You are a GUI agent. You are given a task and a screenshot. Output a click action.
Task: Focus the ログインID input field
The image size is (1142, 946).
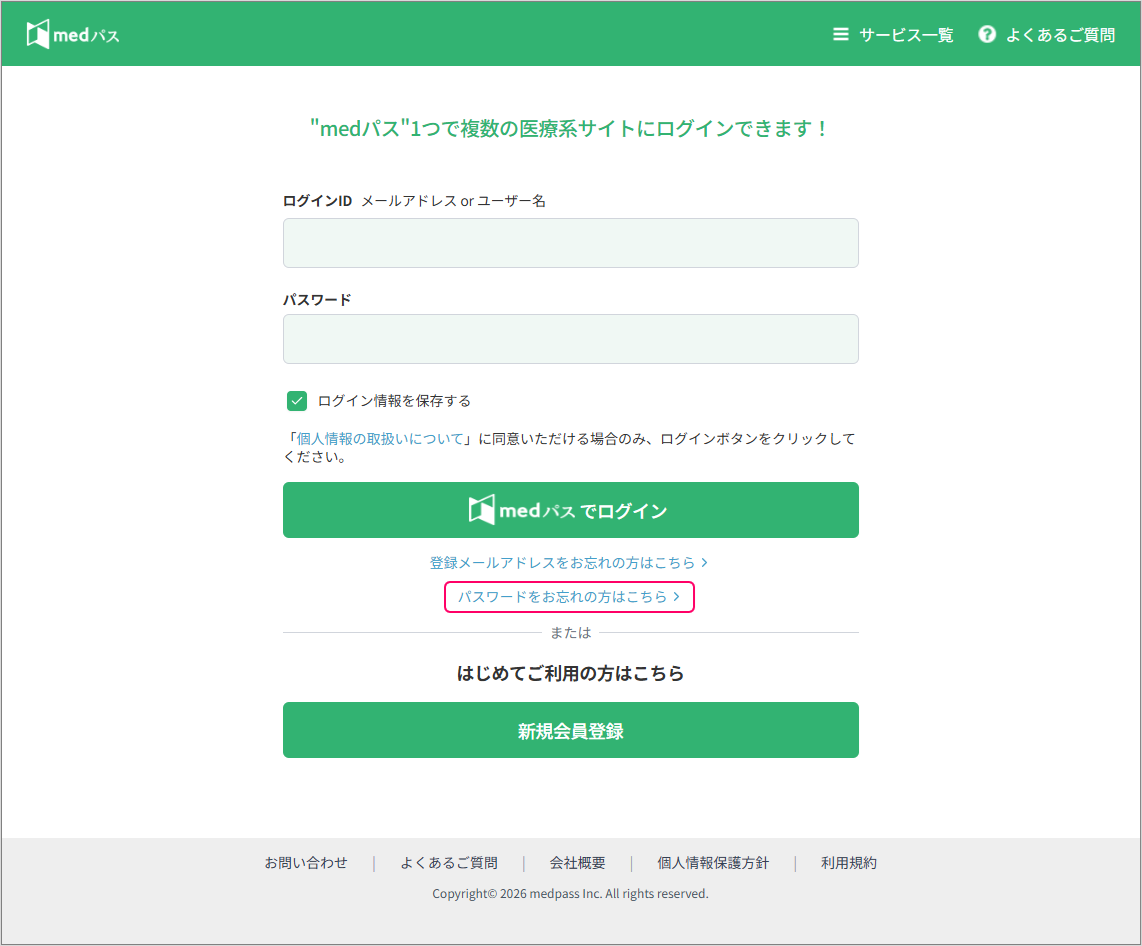point(570,243)
